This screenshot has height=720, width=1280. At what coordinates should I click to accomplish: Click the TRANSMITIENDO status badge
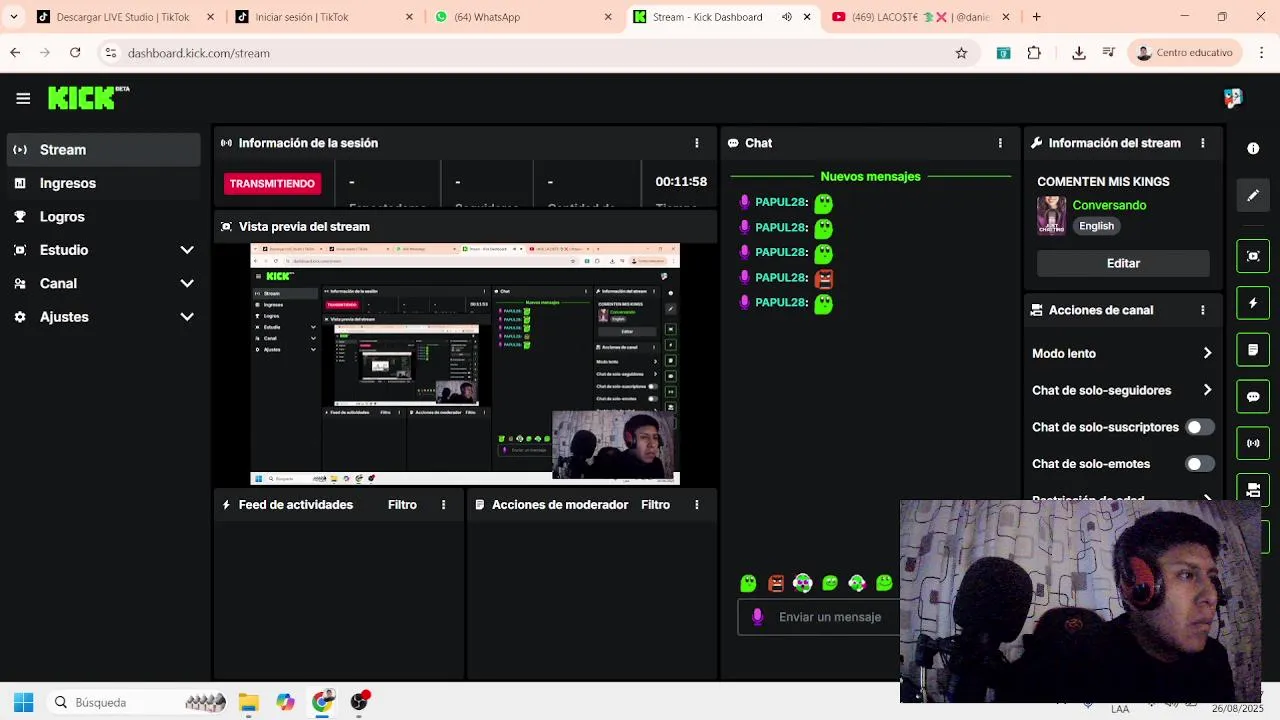tap(272, 183)
